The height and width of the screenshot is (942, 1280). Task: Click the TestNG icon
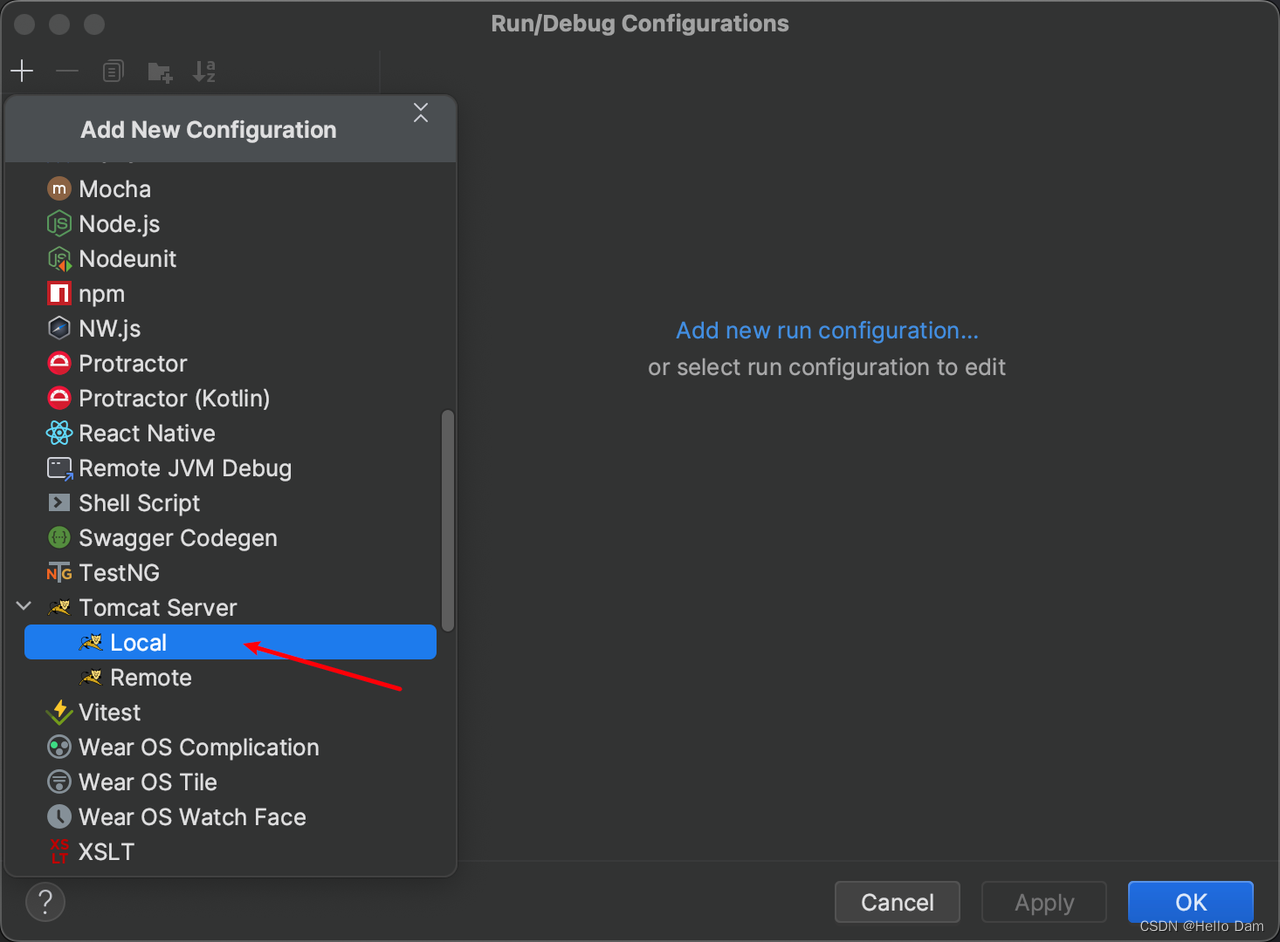click(60, 573)
